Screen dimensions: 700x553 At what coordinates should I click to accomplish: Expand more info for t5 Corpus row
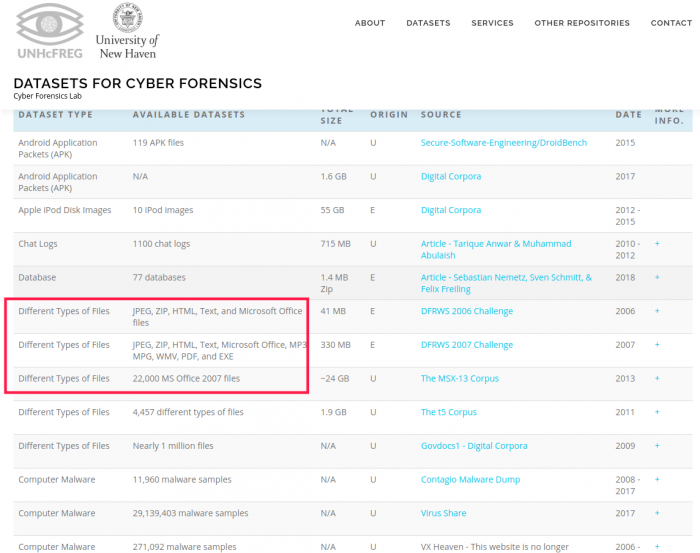click(657, 412)
